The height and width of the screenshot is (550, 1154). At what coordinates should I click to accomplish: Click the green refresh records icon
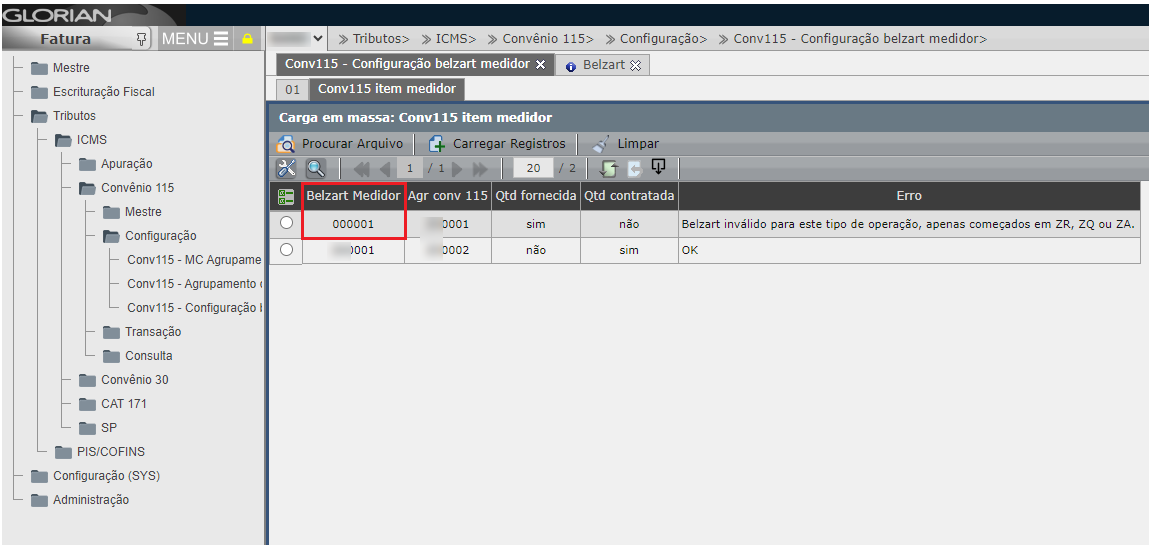click(x=609, y=169)
